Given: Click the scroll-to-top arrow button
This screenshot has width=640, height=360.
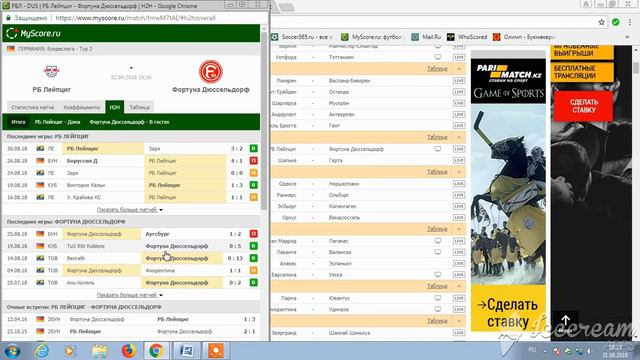Looking at the screenshot, I should point(565,321).
